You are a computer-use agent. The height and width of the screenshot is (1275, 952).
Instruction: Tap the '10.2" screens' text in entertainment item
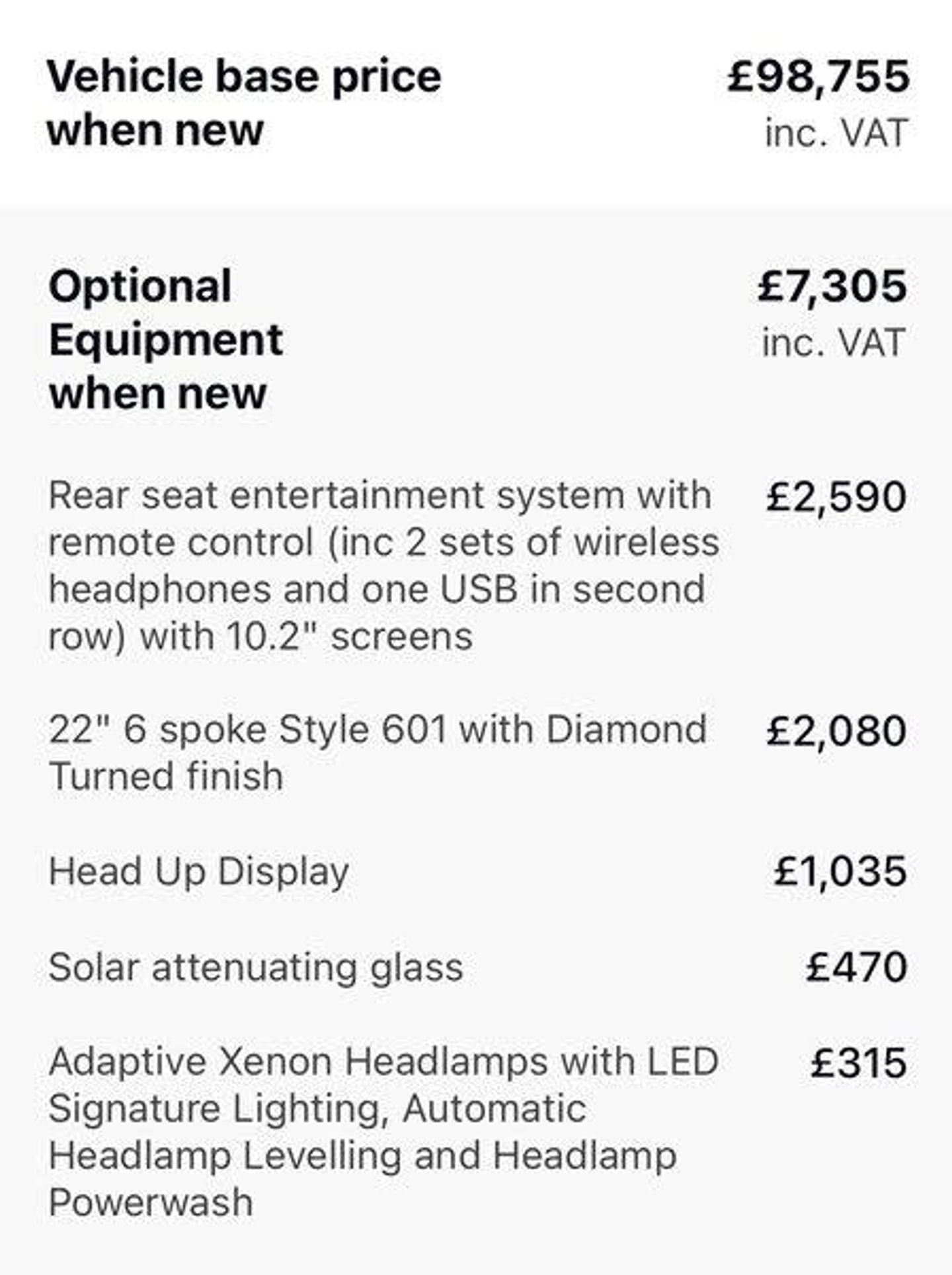tap(349, 637)
